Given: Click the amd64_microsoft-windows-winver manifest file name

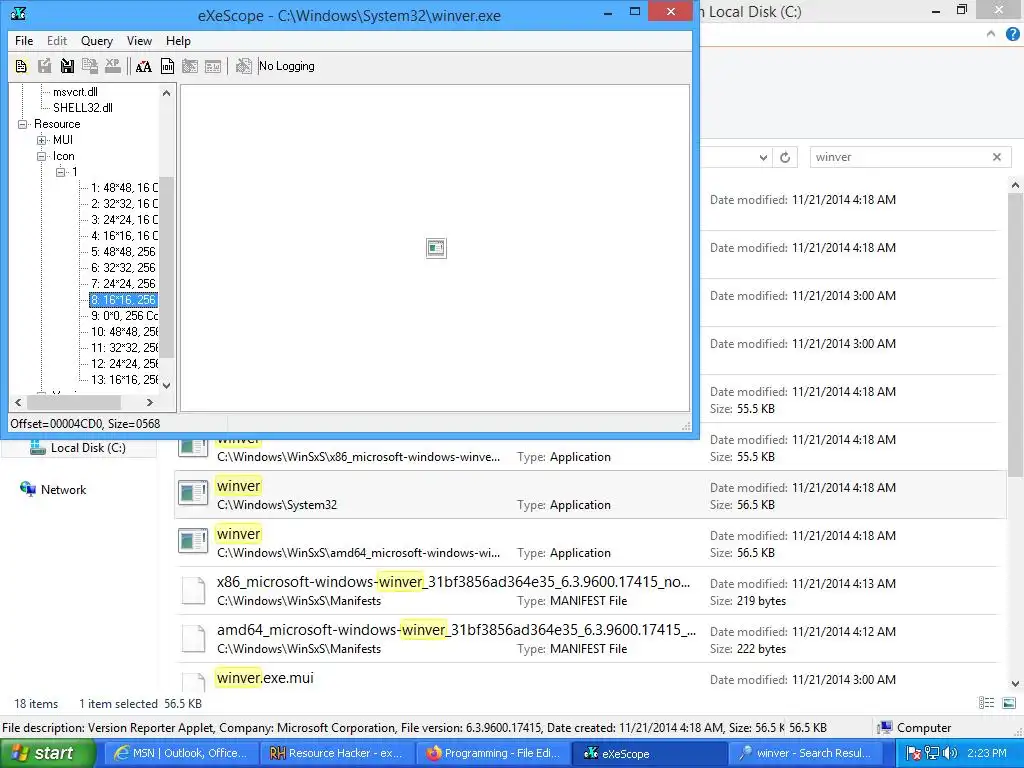Looking at the screenshot, I should (456, 630).
